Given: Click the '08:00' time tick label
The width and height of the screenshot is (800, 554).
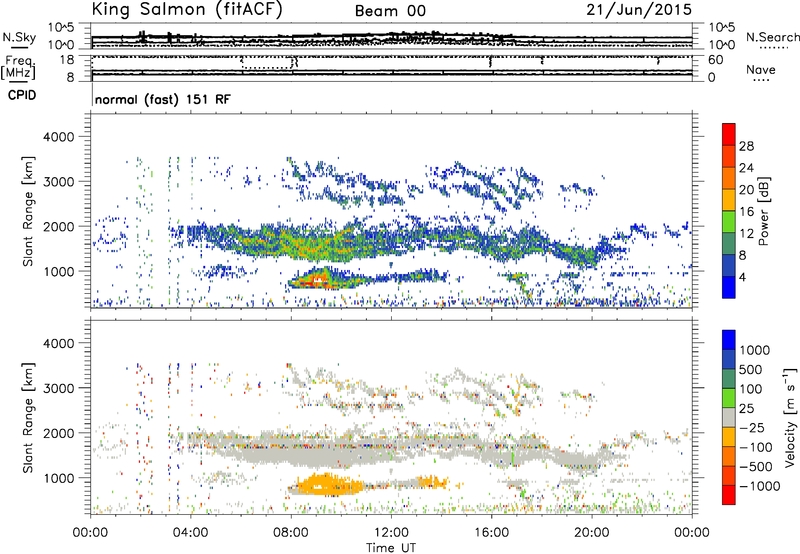Looking at the screenshot, I should click(291, 533).
